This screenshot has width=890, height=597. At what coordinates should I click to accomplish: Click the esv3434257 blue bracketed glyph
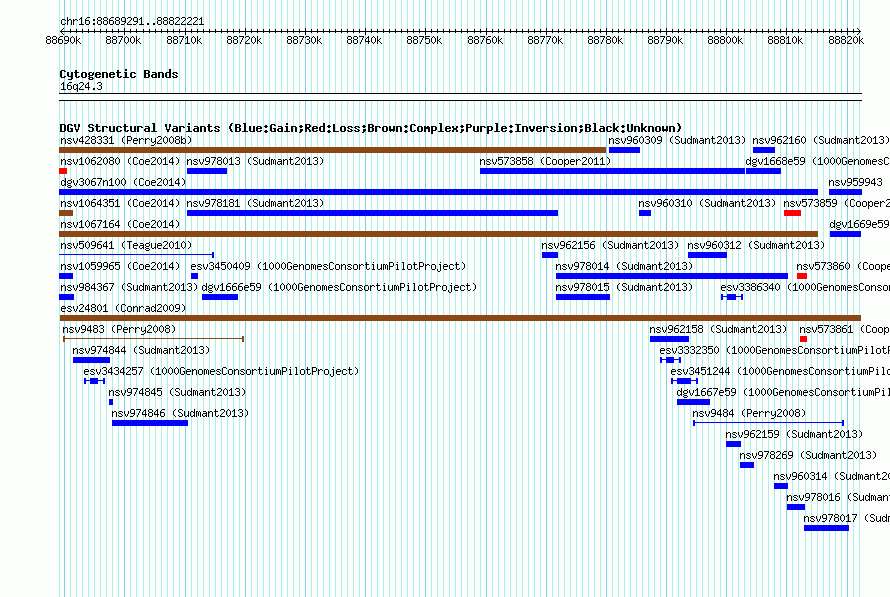tap(94, 381)
